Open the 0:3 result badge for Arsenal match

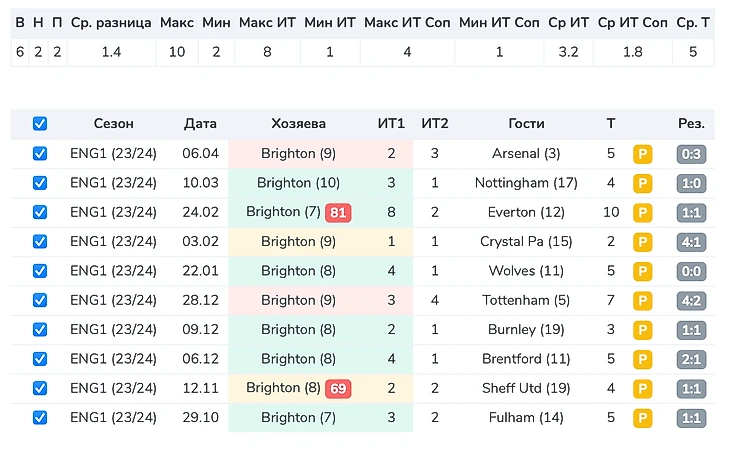[691, 154]
